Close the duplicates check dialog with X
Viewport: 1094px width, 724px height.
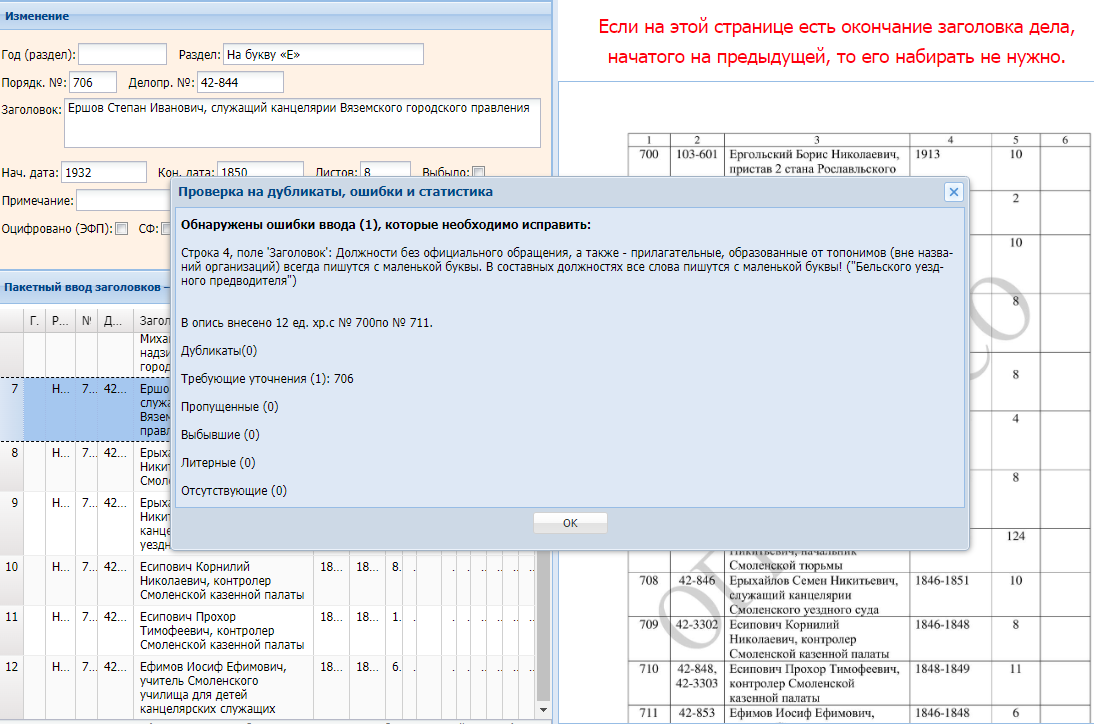point(953,192)
